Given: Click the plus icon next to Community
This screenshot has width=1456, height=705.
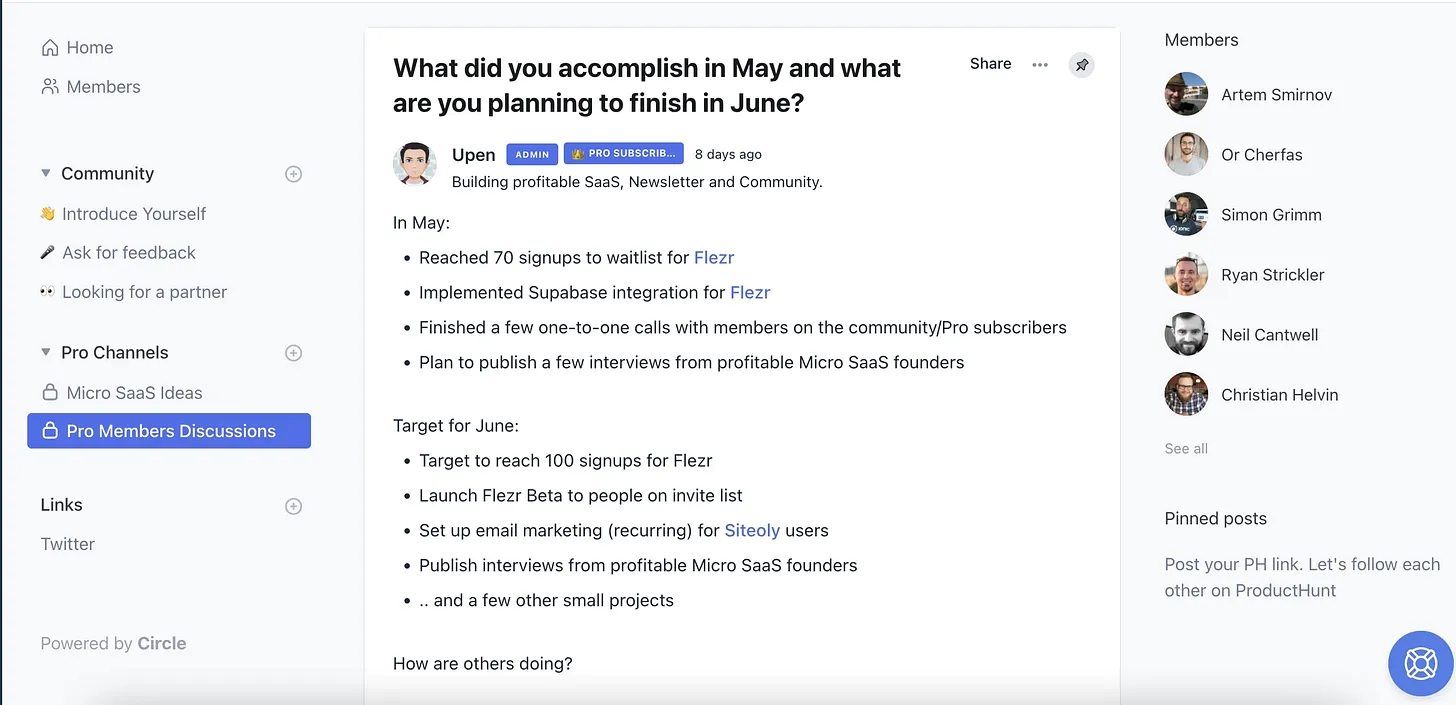Looking at the screenshot, I should (x=294, y=174).
